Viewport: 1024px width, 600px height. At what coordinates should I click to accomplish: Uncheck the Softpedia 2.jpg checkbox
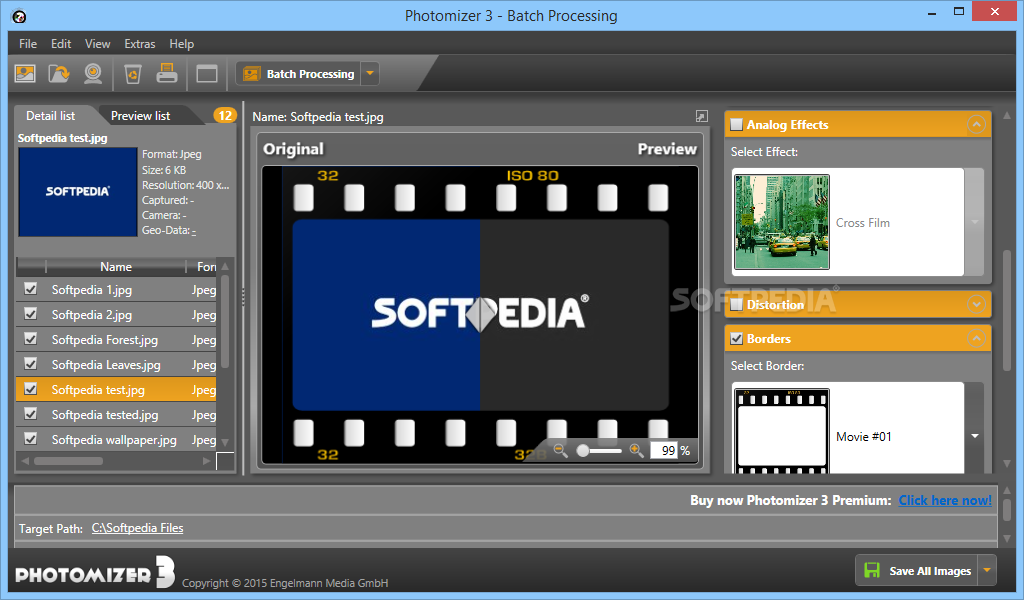(x=31, y=313)
